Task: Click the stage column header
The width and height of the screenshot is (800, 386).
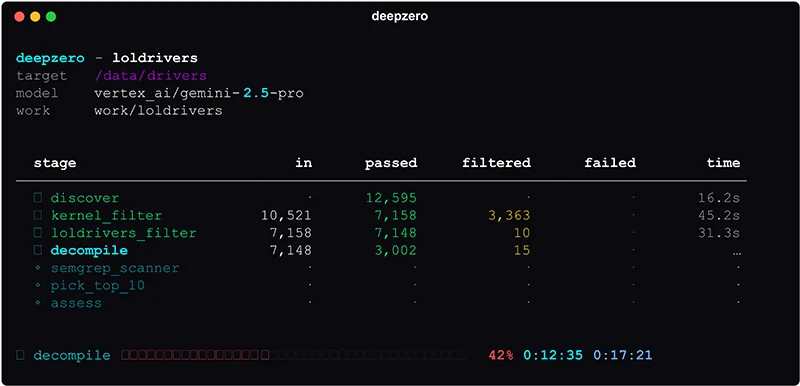Action: pyautogui.click(x=55, y=164)
